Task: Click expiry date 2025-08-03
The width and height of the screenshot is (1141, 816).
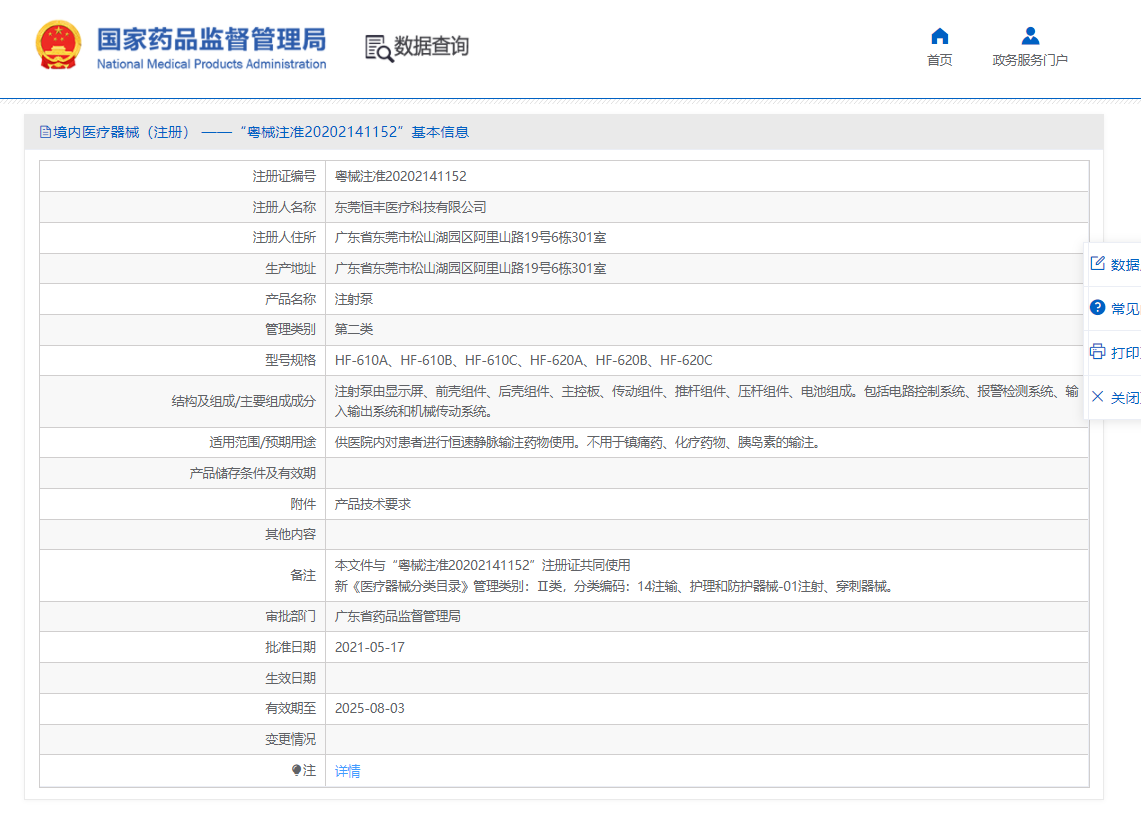Action: click(x=370, y=708)
